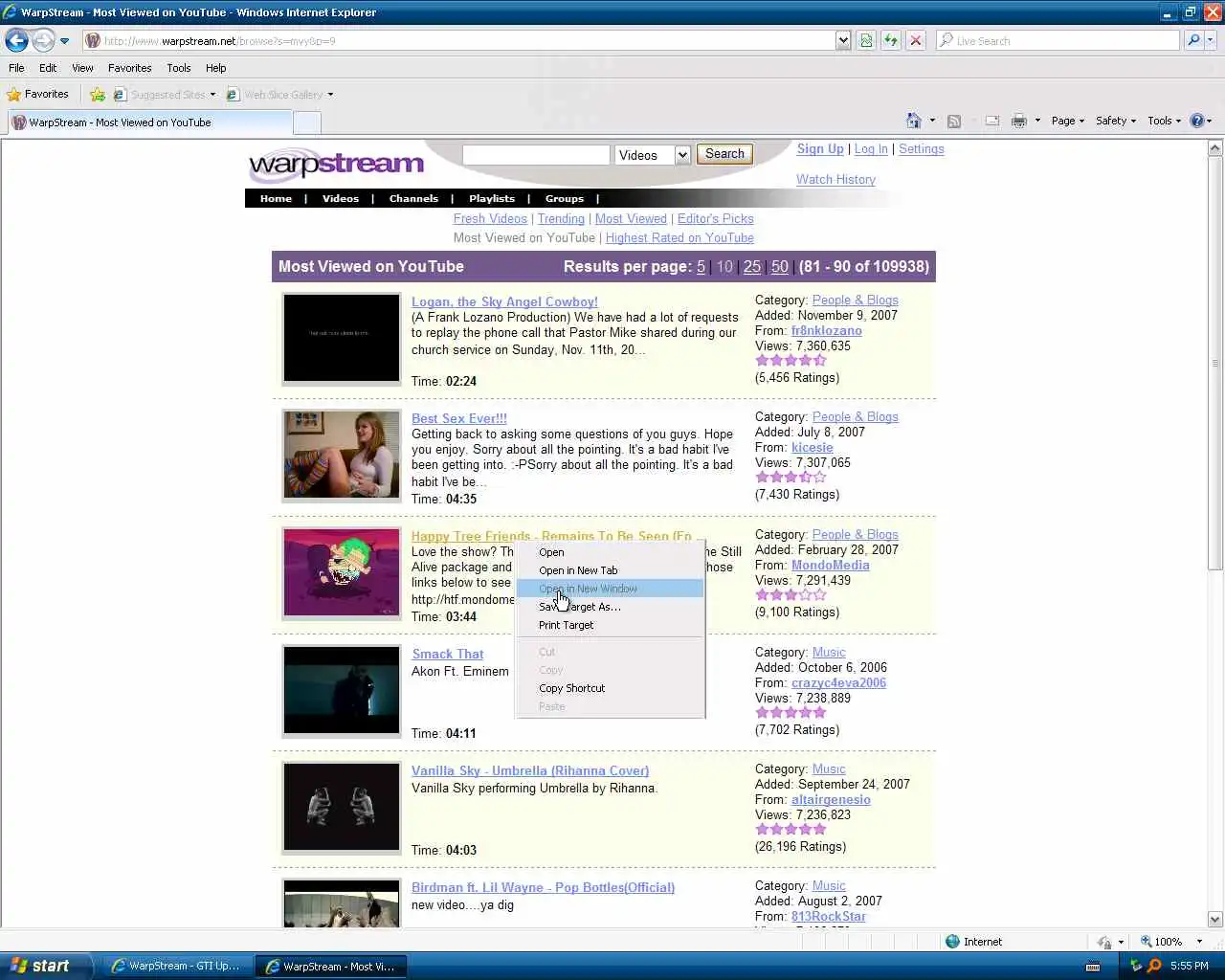Choose Open in New Window menu entry
Screen dimensions: 1225x980
click(610, 589)
